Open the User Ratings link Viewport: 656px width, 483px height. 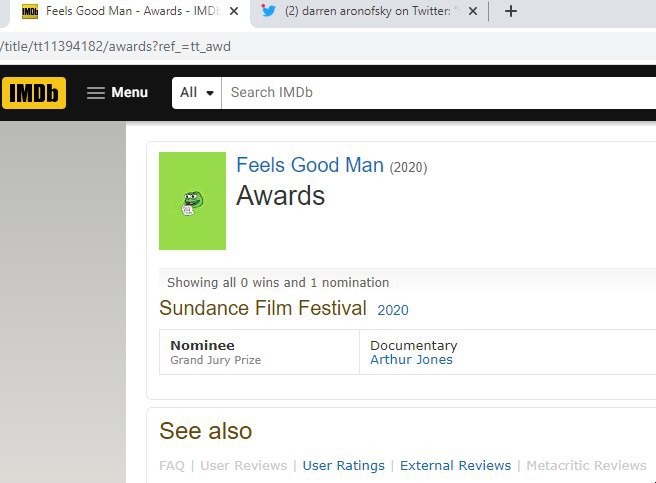coord(343,465)
